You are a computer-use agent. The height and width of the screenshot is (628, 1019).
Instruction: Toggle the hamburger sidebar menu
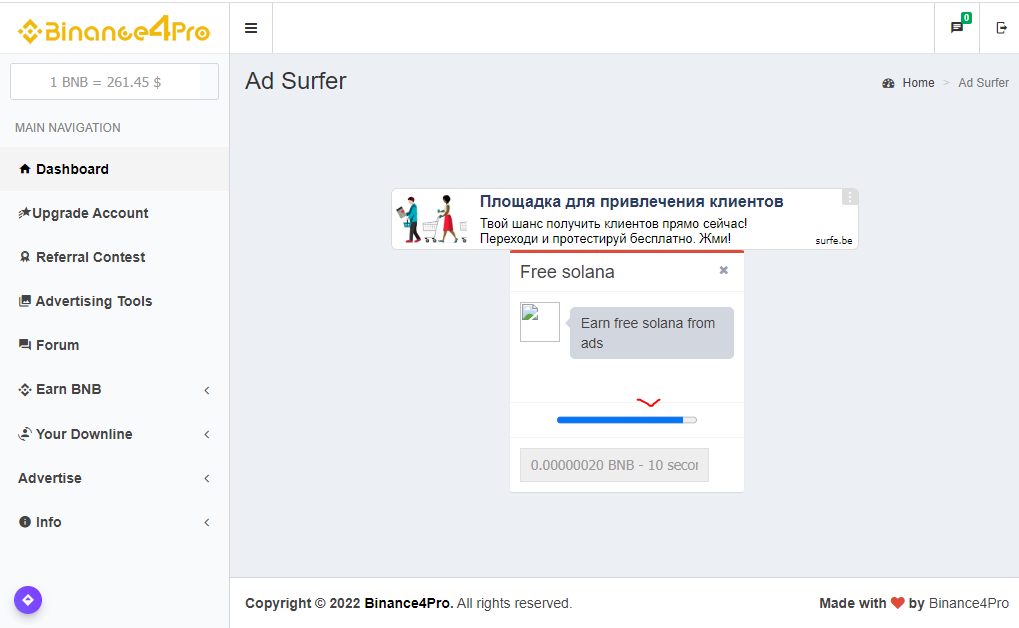click(251, 28)
